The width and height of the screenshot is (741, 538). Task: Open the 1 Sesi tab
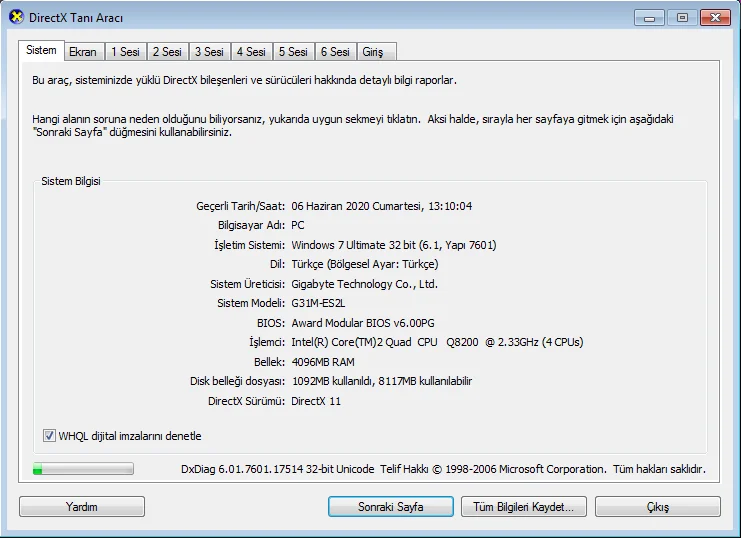(x=125, y=52)
